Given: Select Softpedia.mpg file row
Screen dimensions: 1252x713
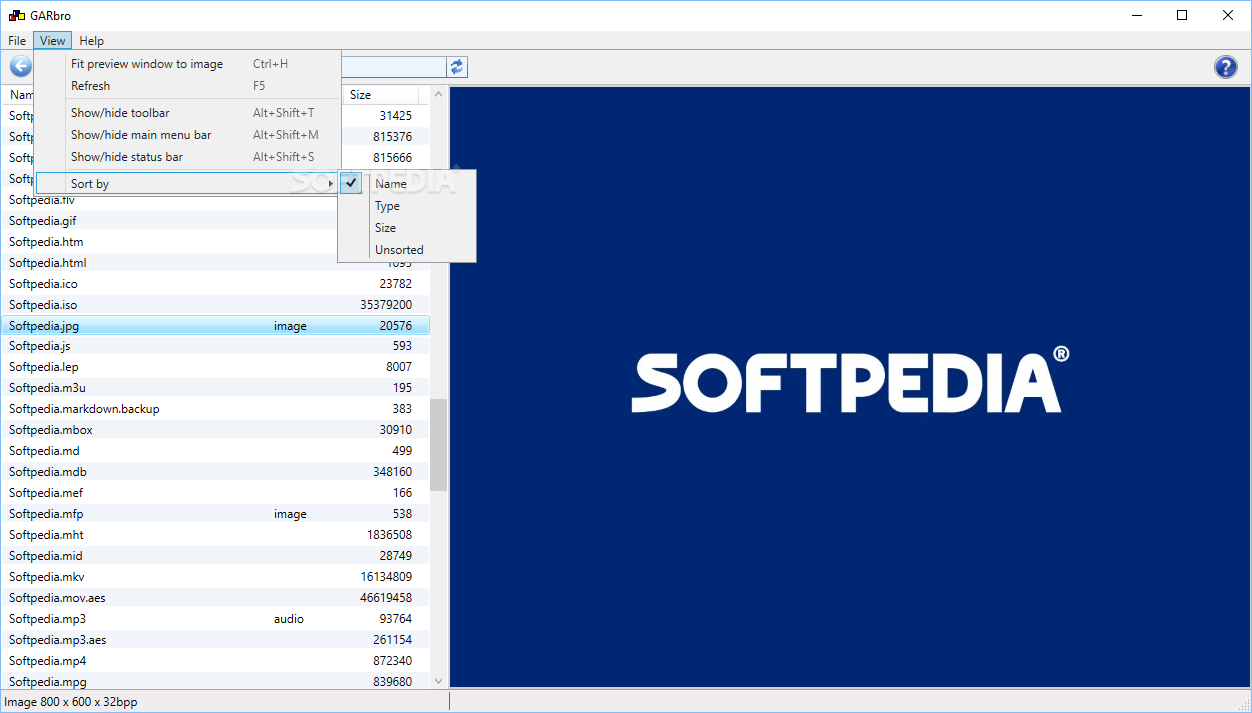Looking at the screenshot, I should 215,682.
